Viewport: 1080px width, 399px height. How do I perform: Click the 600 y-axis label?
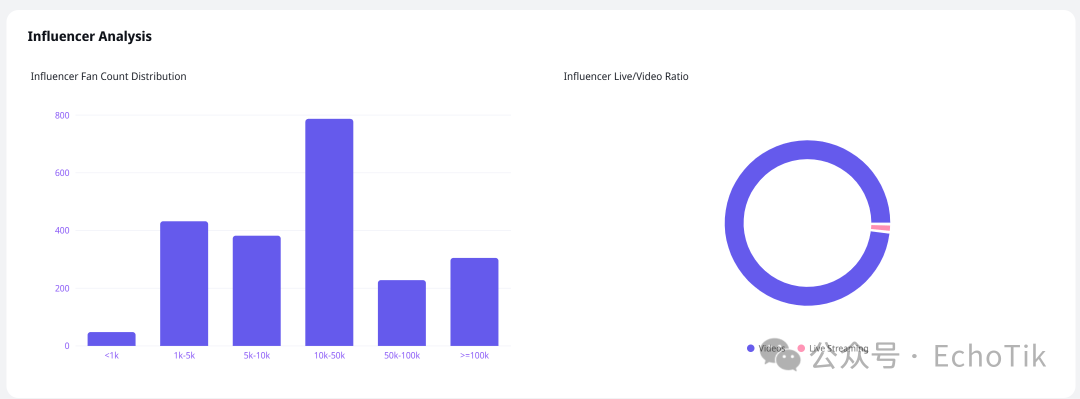(x=62, y=173)
